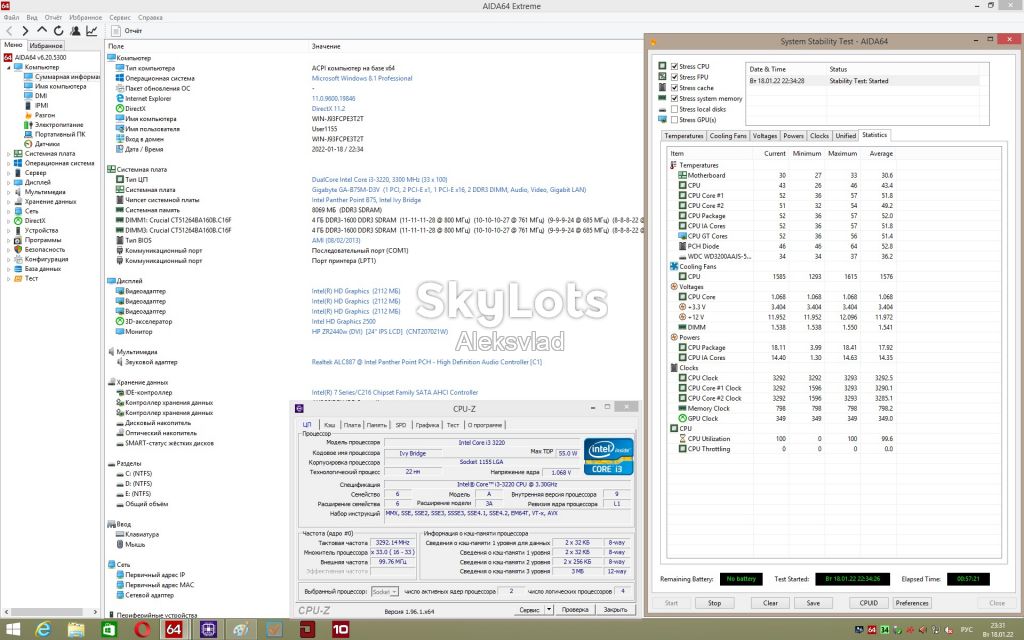Image resolution: width=1024 pixels, height=640 pixels.
Task: Click the Internet Explorer taskbar icon
Action: 43,630
